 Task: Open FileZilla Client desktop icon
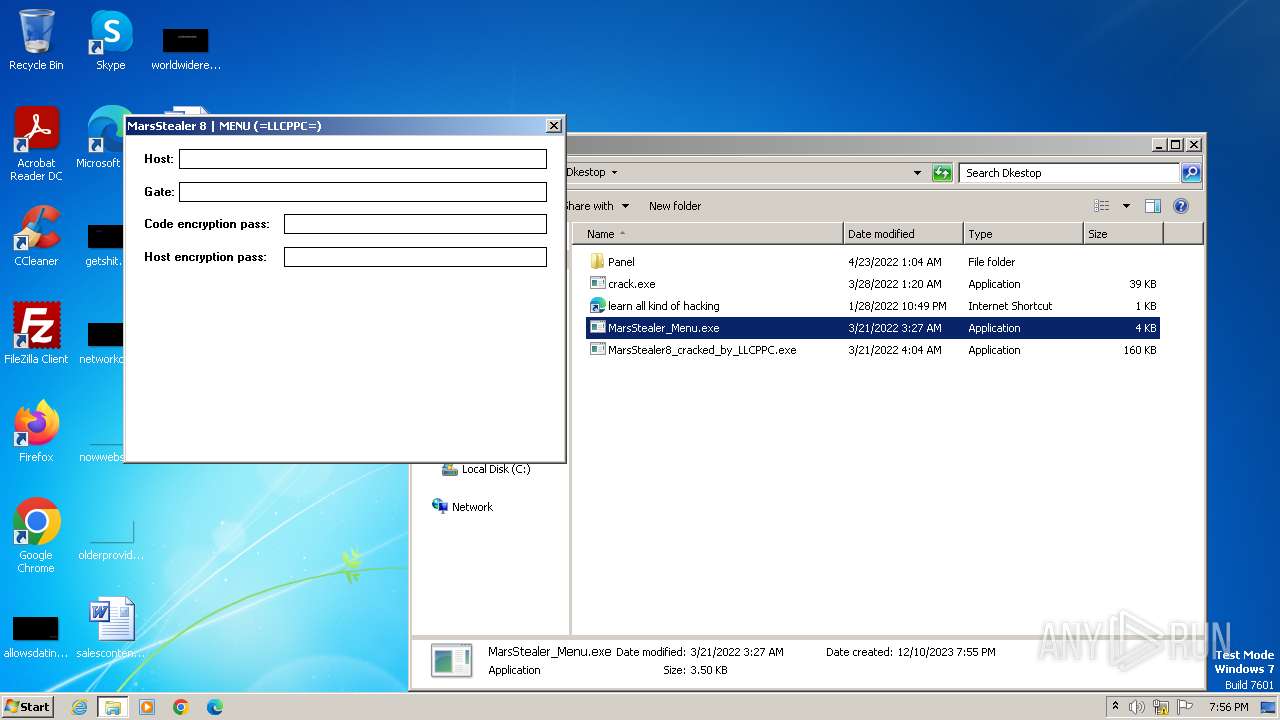point(36,333)
